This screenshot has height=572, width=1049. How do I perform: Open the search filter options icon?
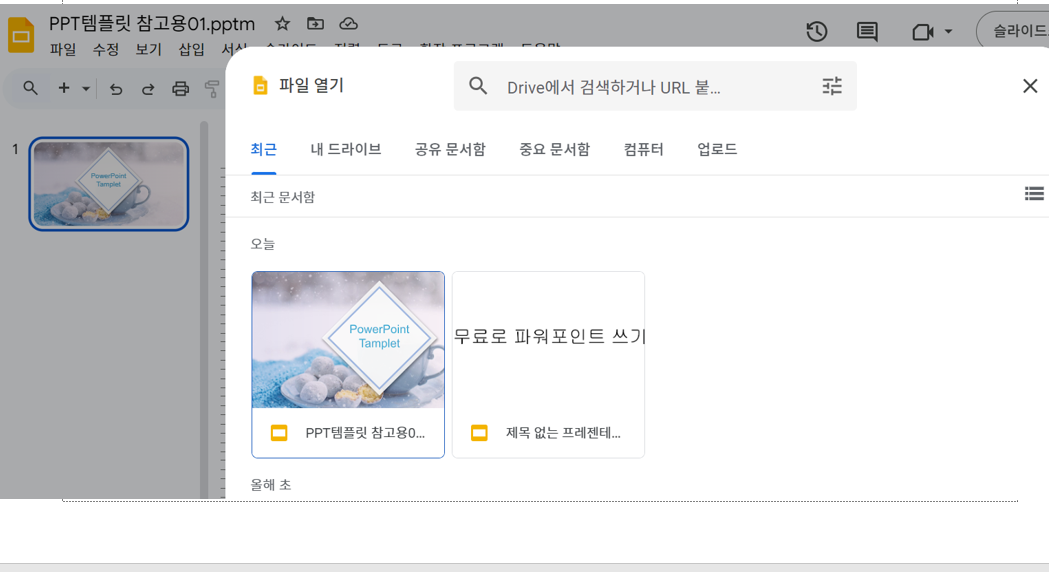tap(832, 86)
